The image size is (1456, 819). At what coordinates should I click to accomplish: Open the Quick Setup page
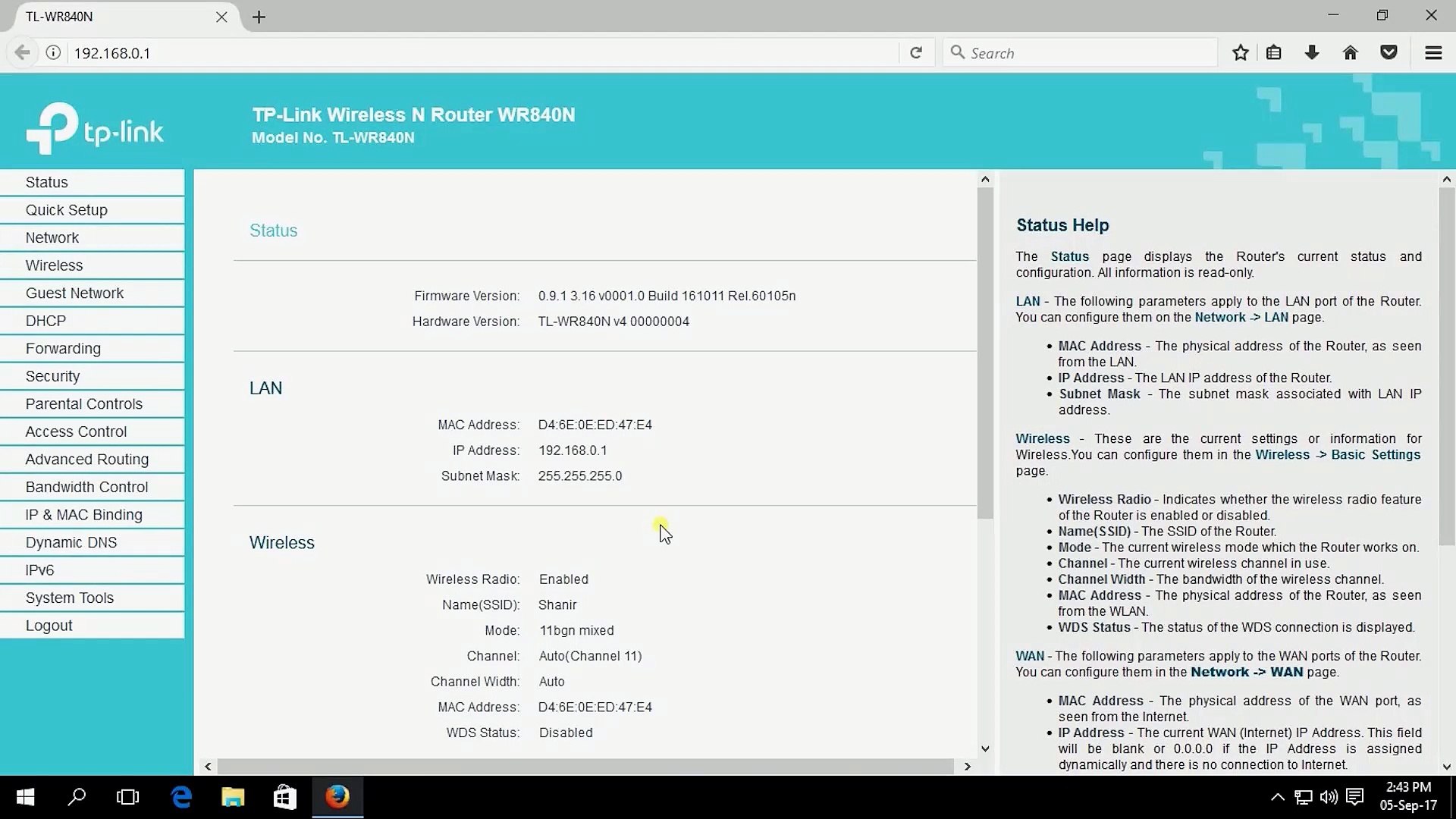tap(66, 210)
